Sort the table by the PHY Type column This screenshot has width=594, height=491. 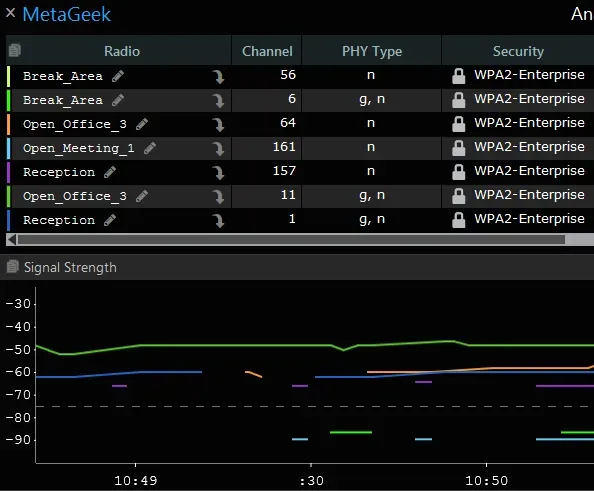pyautogui.click(x=372, y=51)
